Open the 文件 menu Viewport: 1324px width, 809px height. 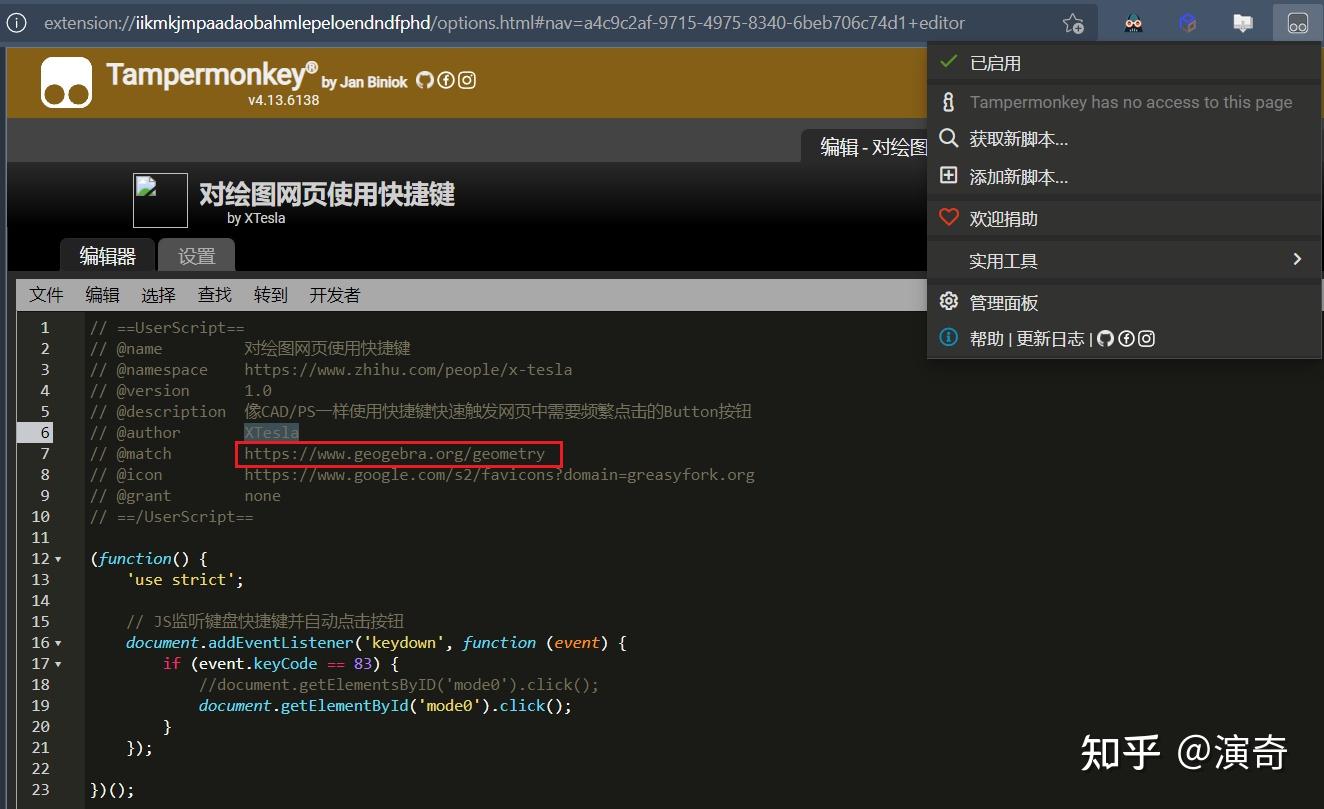46,295
